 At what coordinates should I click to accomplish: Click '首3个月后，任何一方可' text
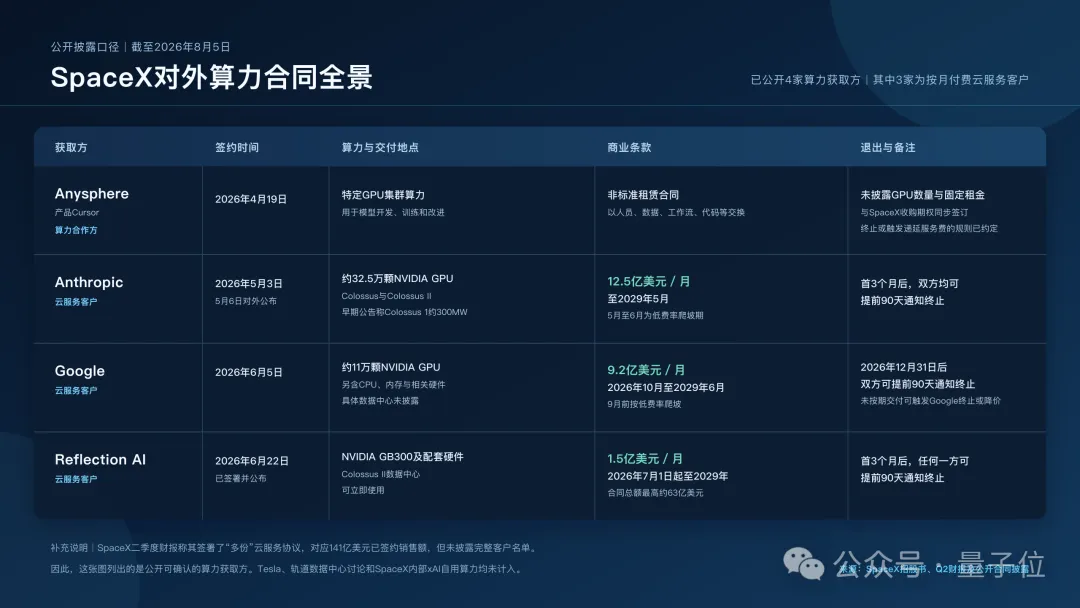(915, 461)
